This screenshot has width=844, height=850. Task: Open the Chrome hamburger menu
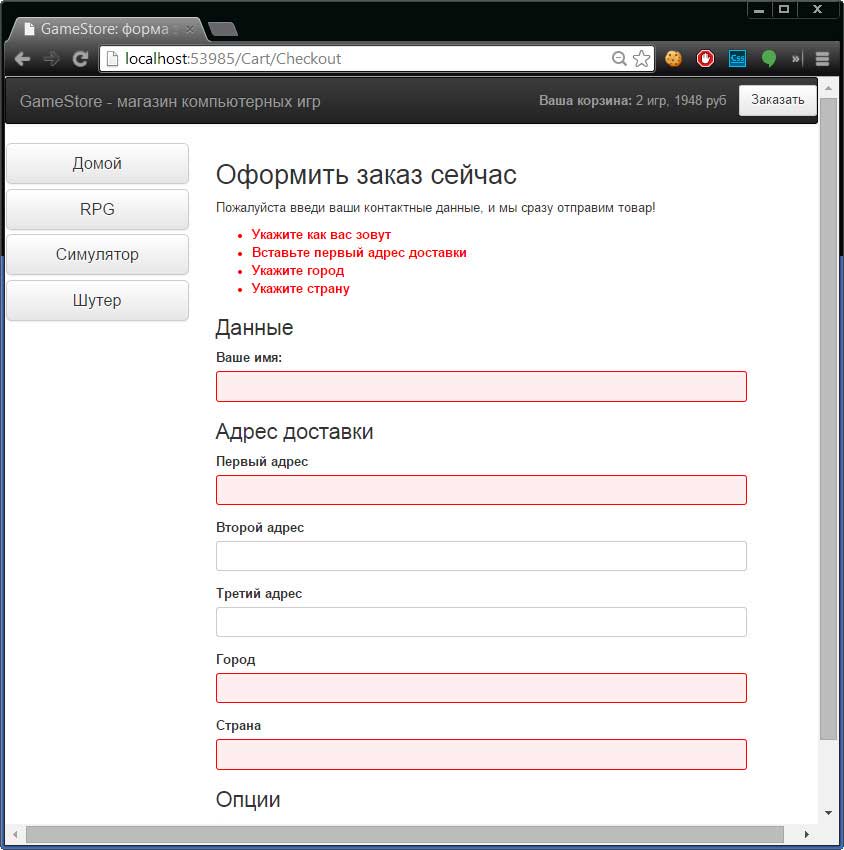822,59
